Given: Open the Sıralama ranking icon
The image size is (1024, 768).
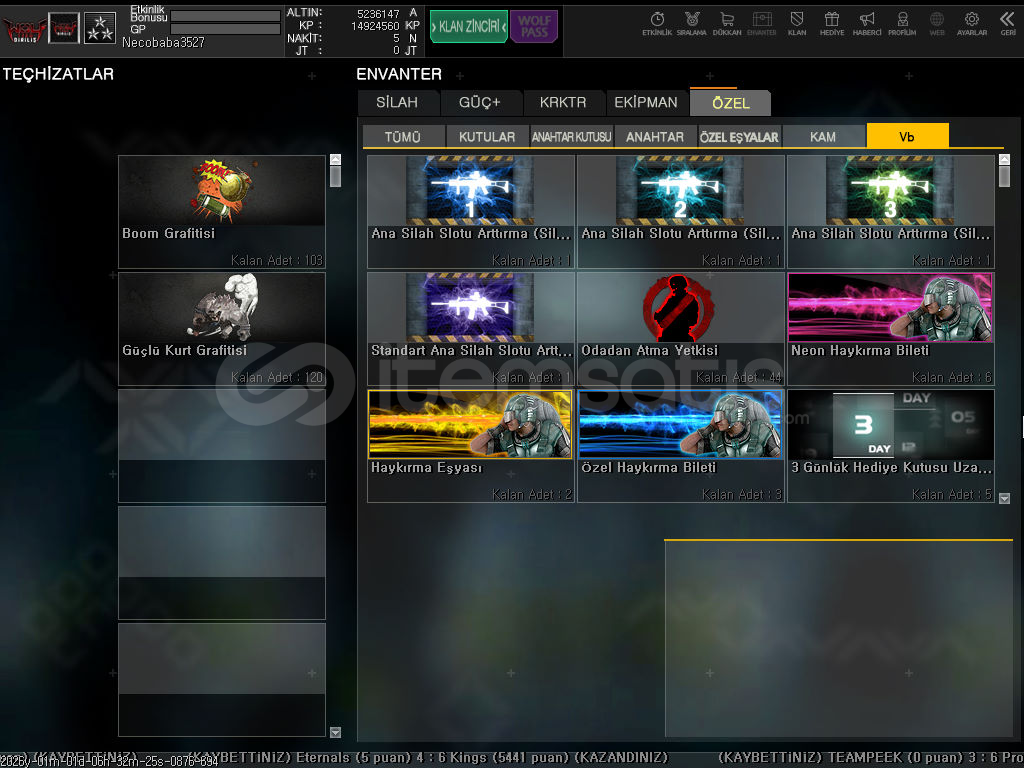Looking at the screenshot, I should click(x=692, y=24).
